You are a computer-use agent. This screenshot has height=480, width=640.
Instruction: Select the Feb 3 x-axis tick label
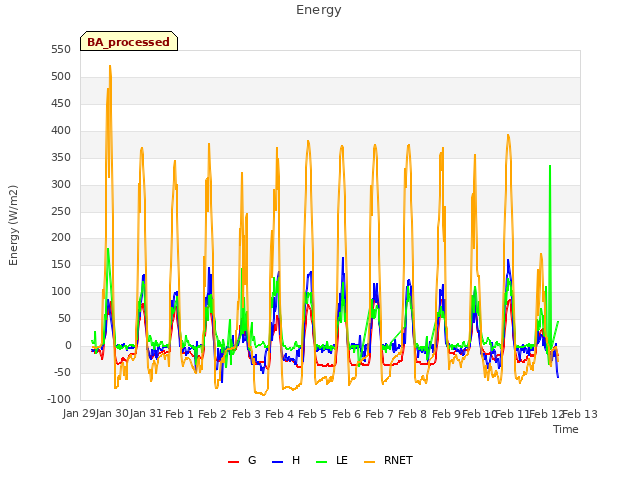point(246,414)
